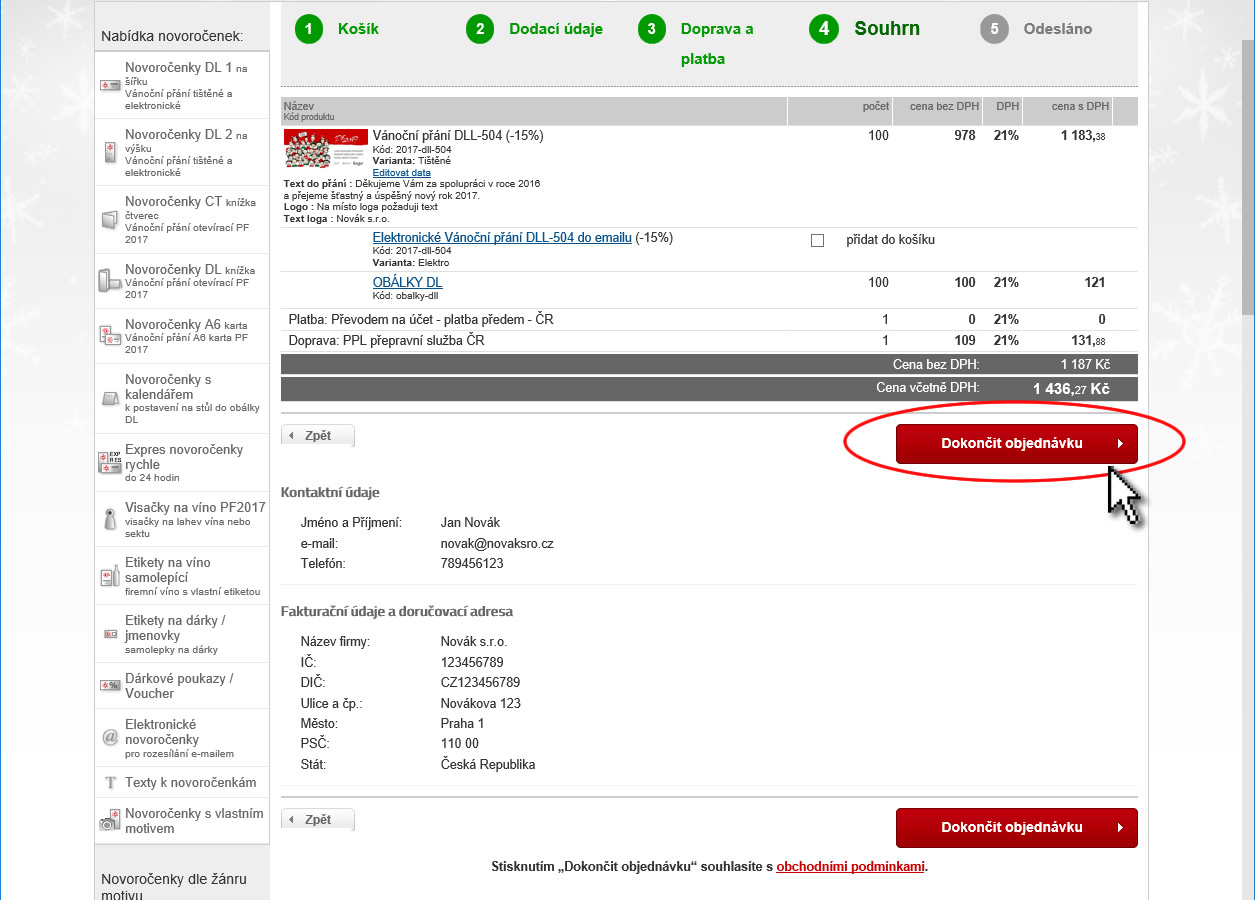Click step 1 circle for Košík
Screen dimensions: 1255x900
(309, 29)
